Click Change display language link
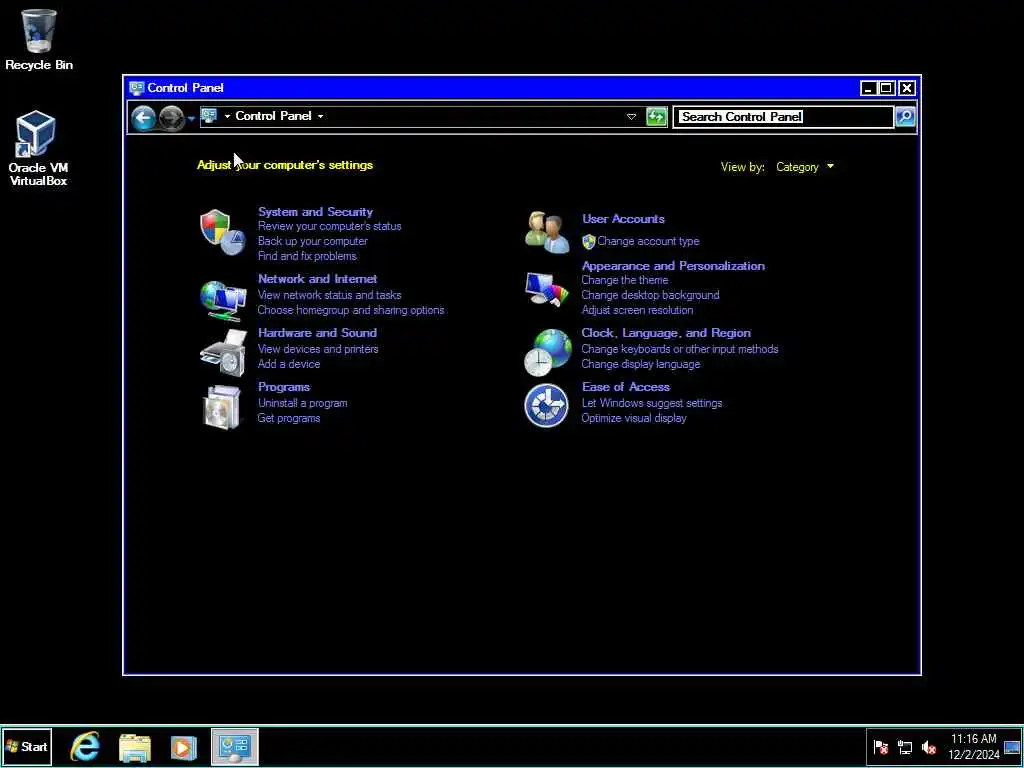Viewport: 1024px width, 768px height. 641,364
